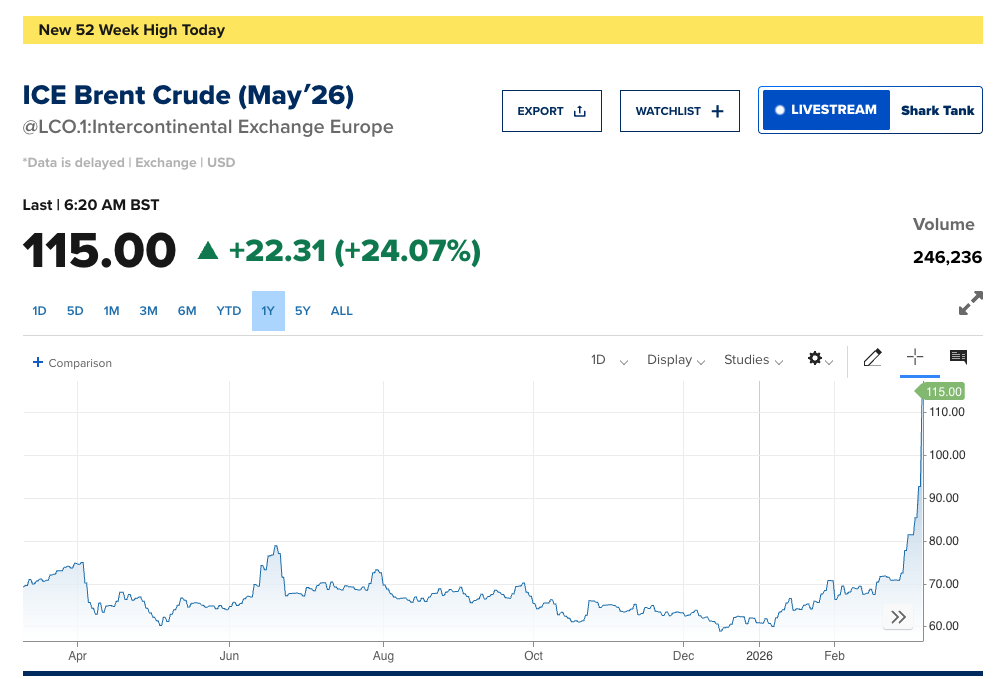
Task: Select the 6M time range
Action: pyautogui.click(x=187, y=311)
